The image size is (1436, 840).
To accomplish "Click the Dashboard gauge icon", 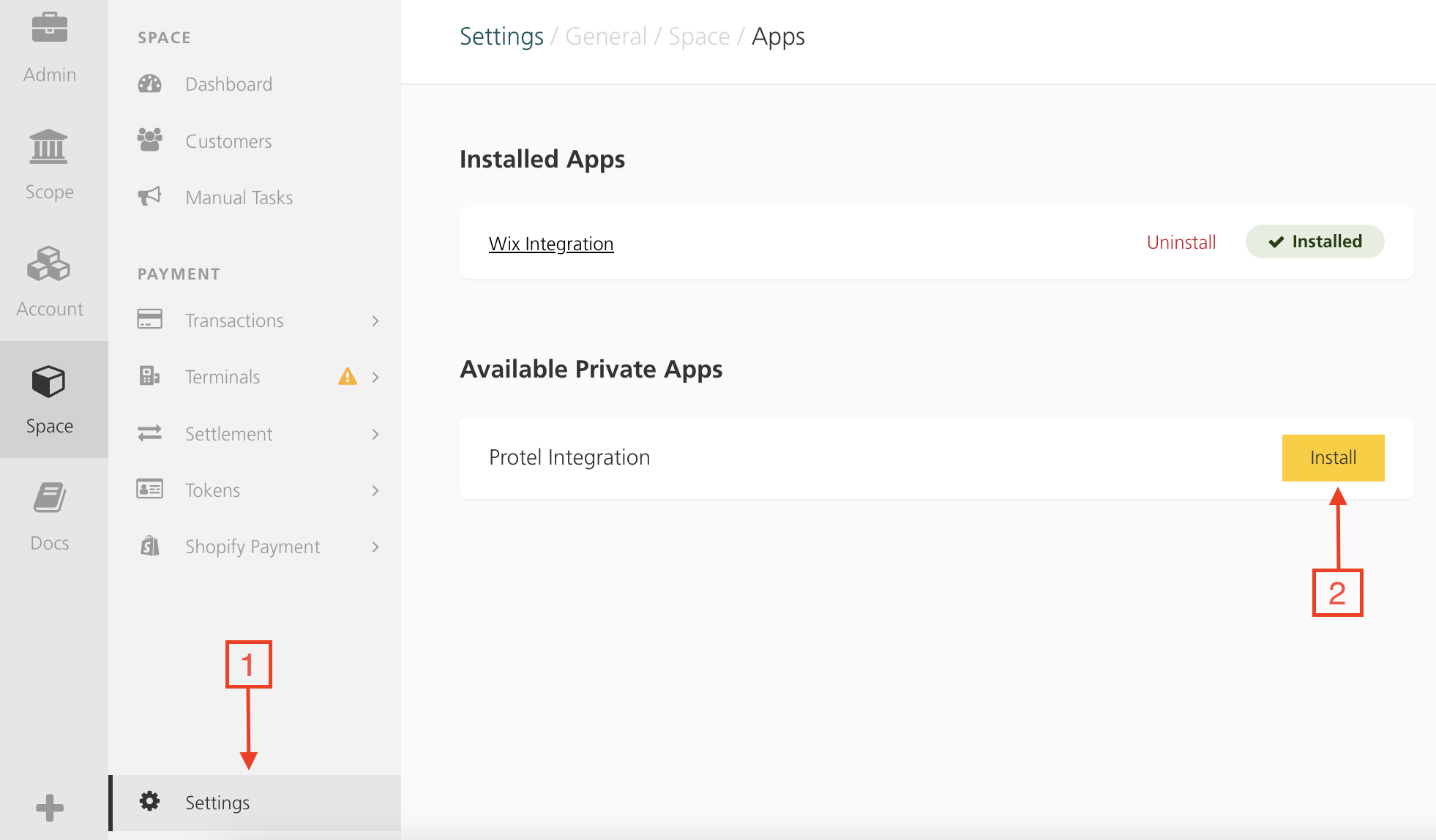I will click(149, 83).
